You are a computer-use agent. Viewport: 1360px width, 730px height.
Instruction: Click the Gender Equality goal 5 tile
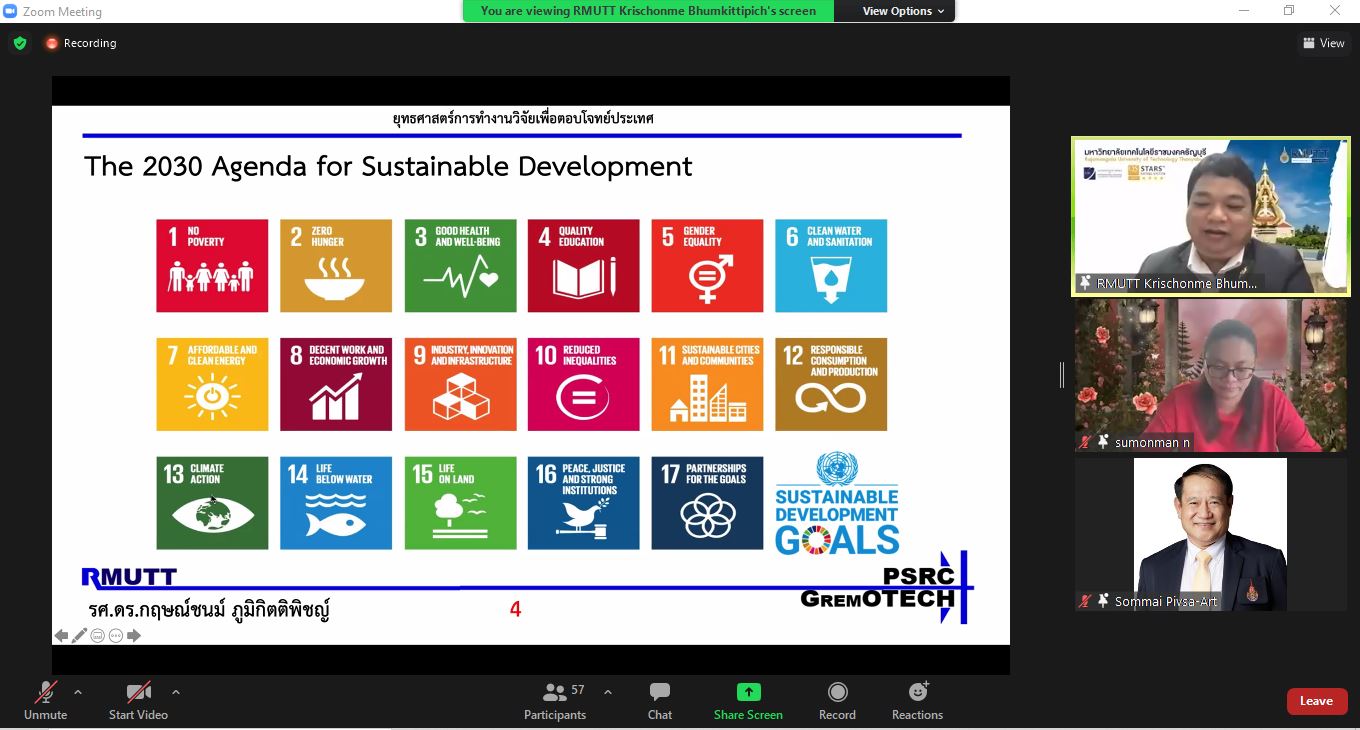pyautogui.click(x=707, y=266)
